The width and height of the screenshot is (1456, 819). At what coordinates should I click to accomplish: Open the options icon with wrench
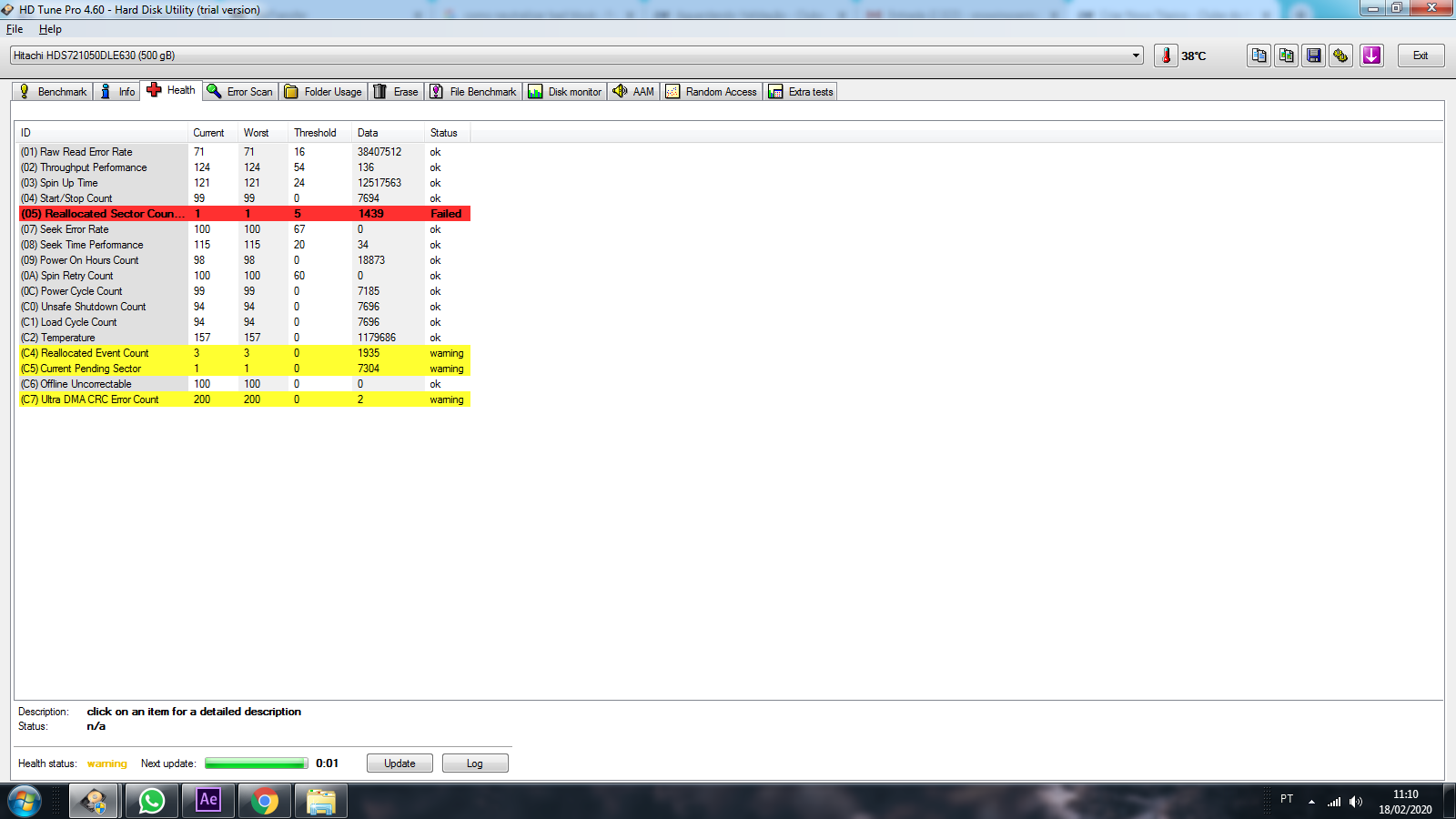[x=1341, y=56]
